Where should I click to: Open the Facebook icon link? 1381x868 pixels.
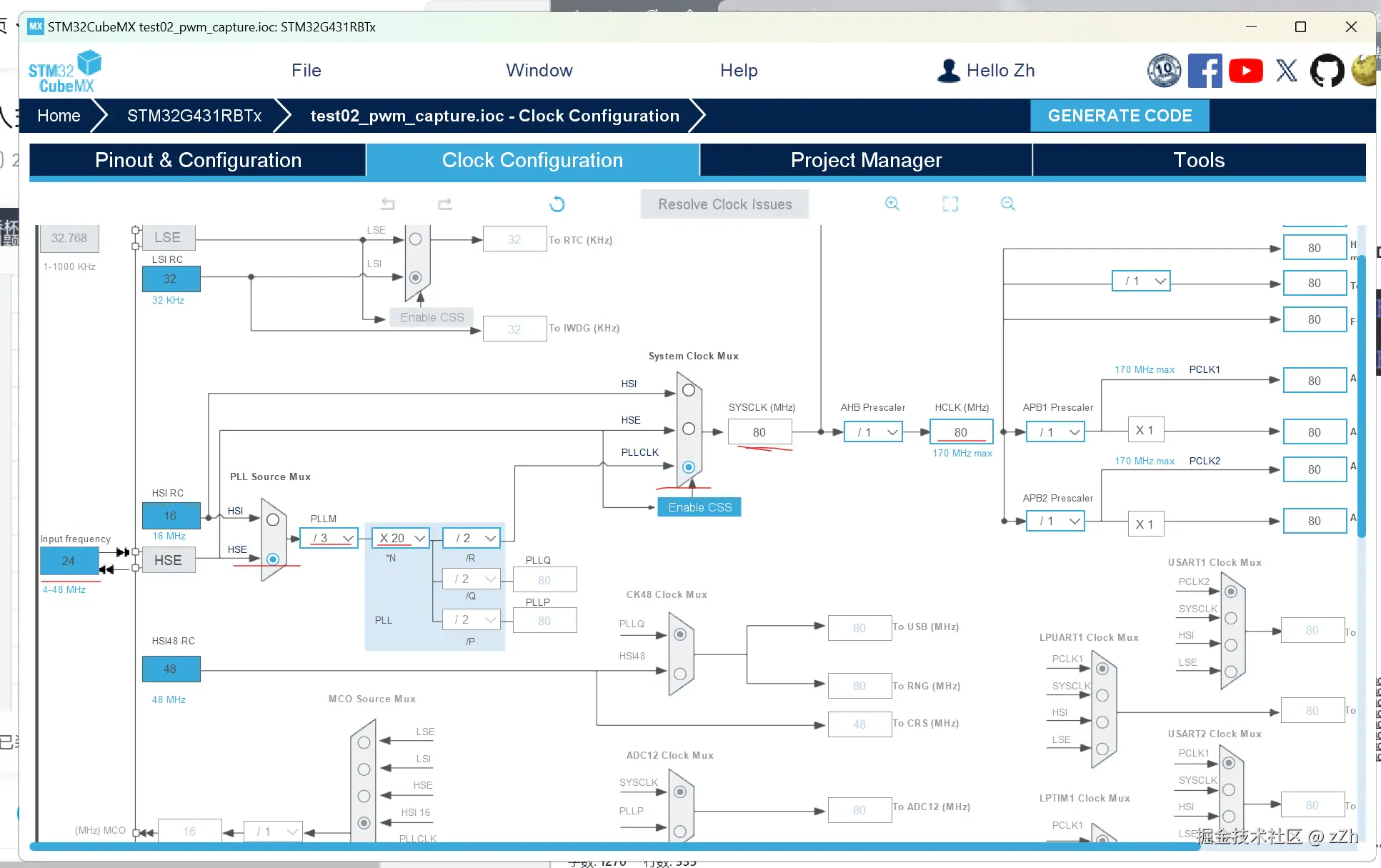(x=1205, y=71)
